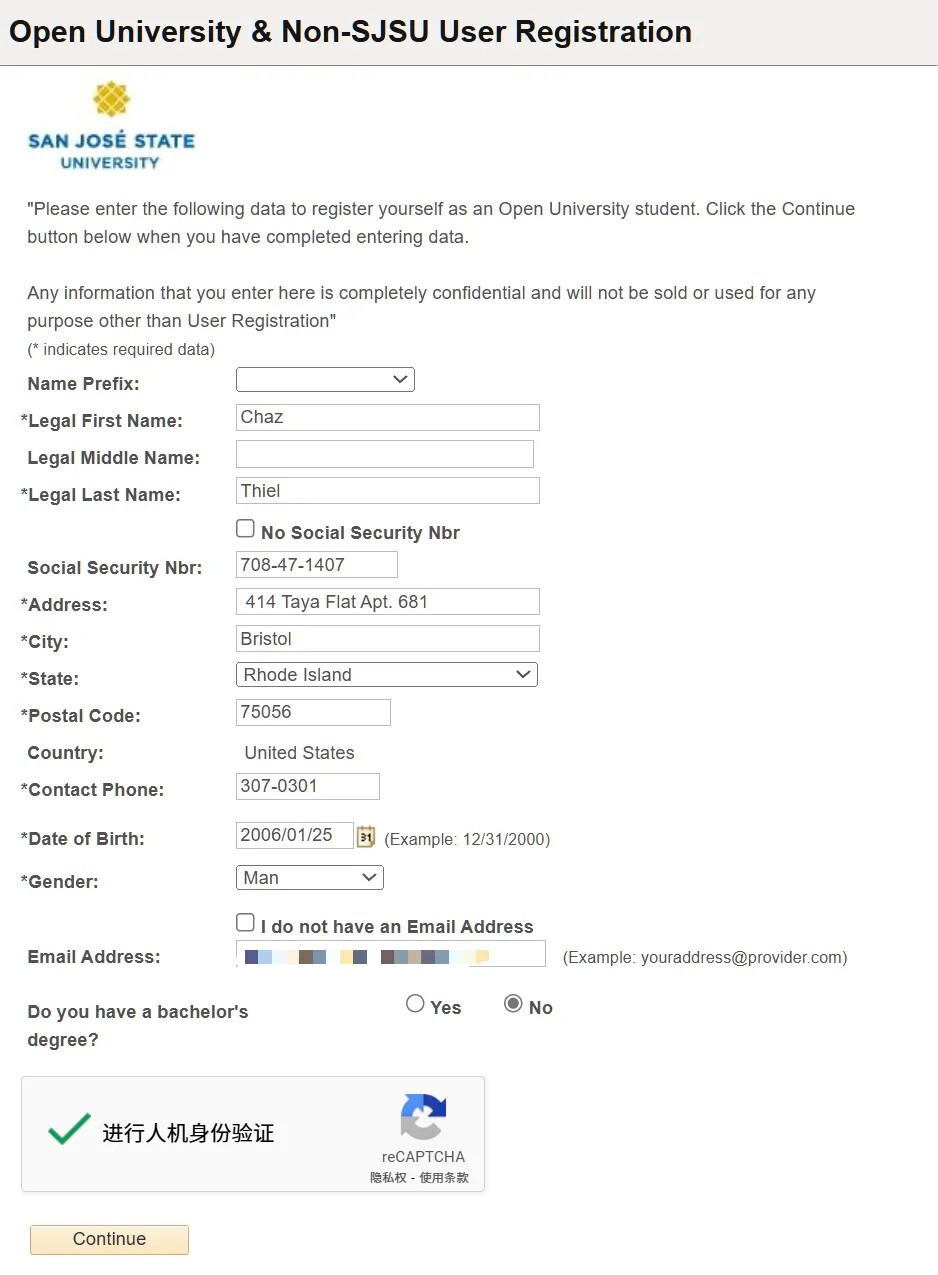Click the reCAPTCHA green verification checkmark
Viewport: 938px width, 1275px height.
pos(69,1130)
